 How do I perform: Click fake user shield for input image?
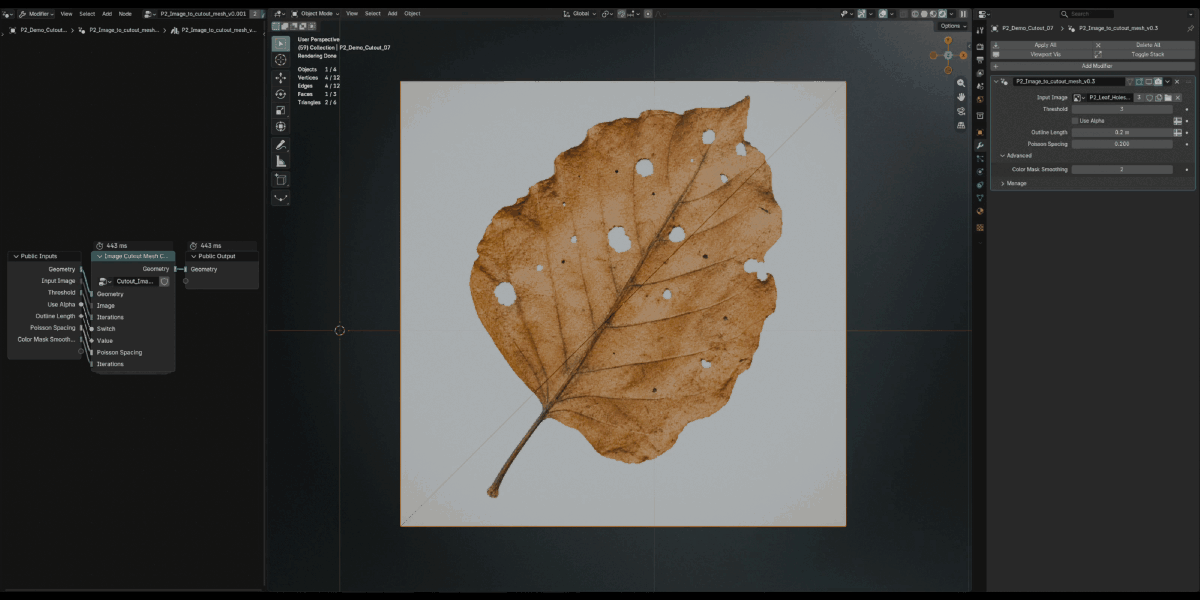pos(1149,98)
